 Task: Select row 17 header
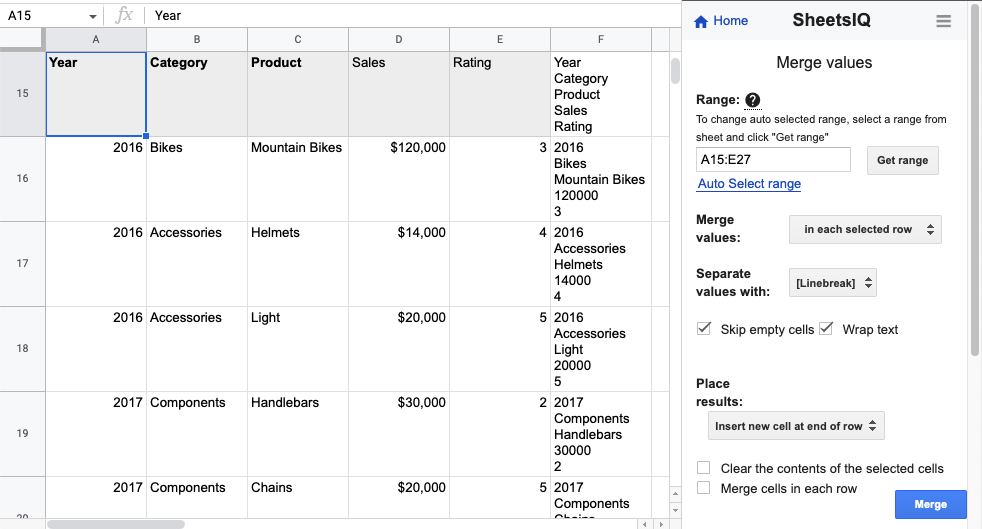click(23, 264)
